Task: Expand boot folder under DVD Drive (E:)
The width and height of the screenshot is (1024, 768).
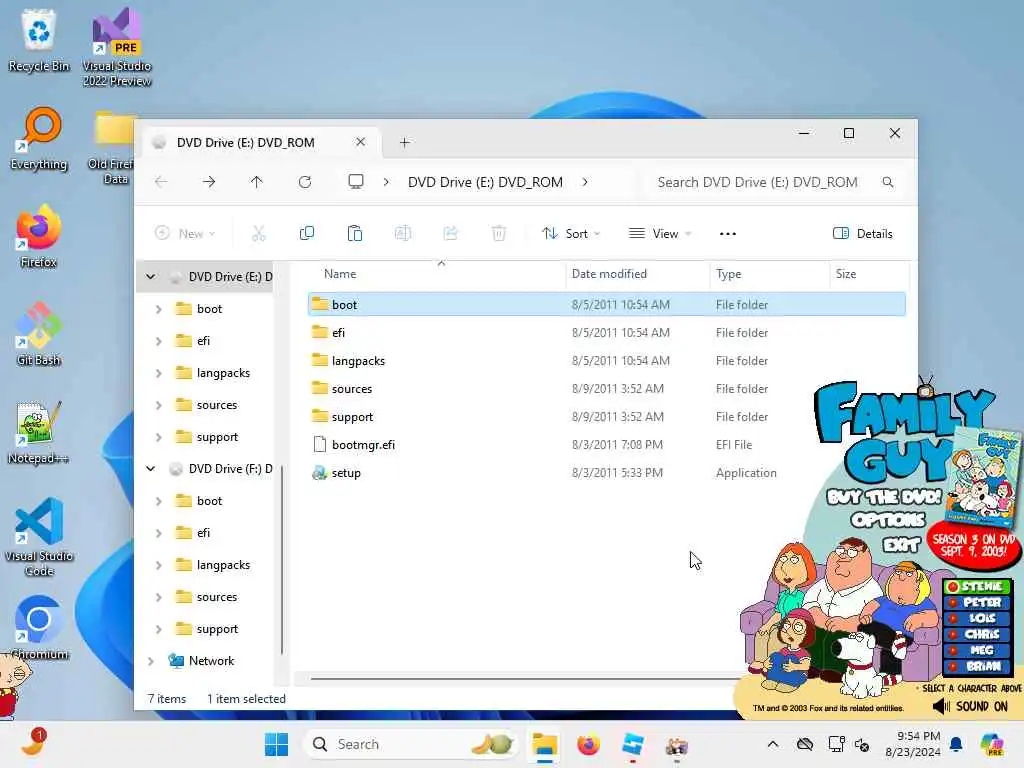Action: (159, 309)
